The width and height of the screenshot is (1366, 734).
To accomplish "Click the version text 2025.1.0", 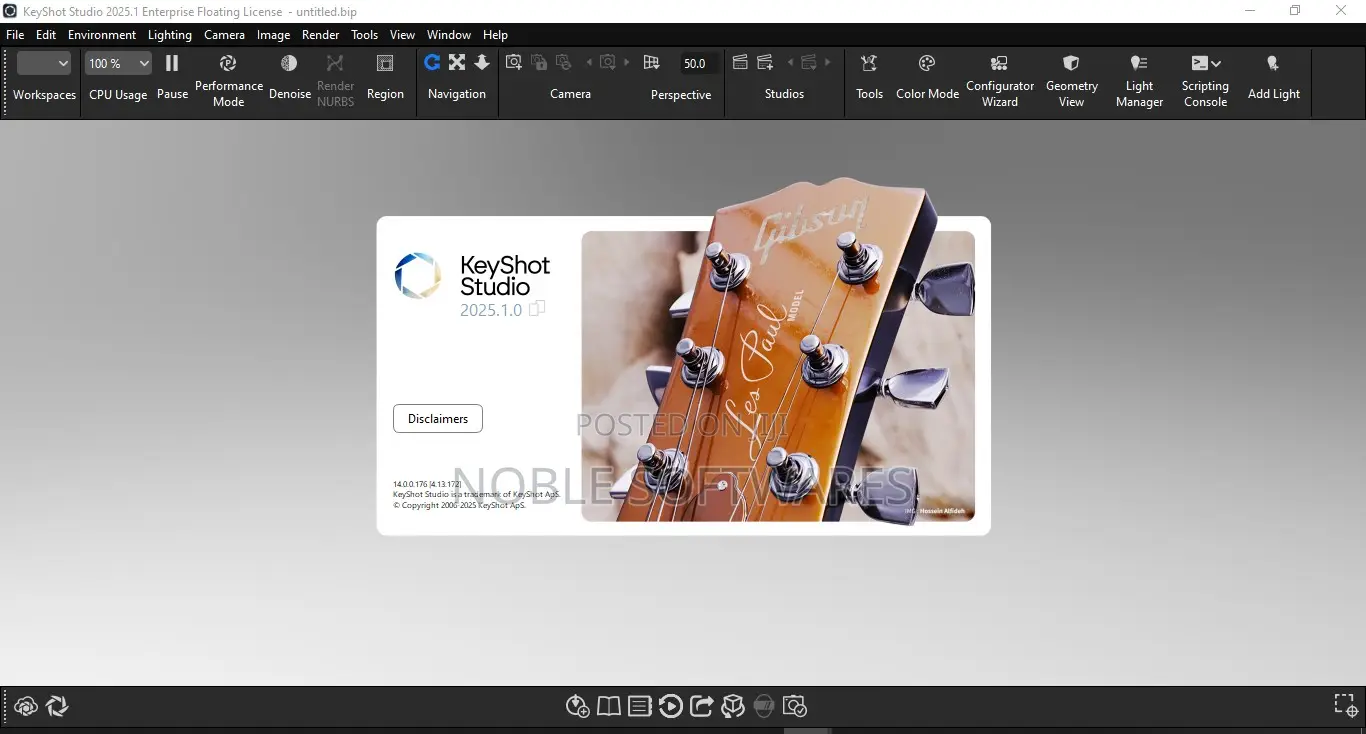I will pyautogui.click(x=491, y=310).
